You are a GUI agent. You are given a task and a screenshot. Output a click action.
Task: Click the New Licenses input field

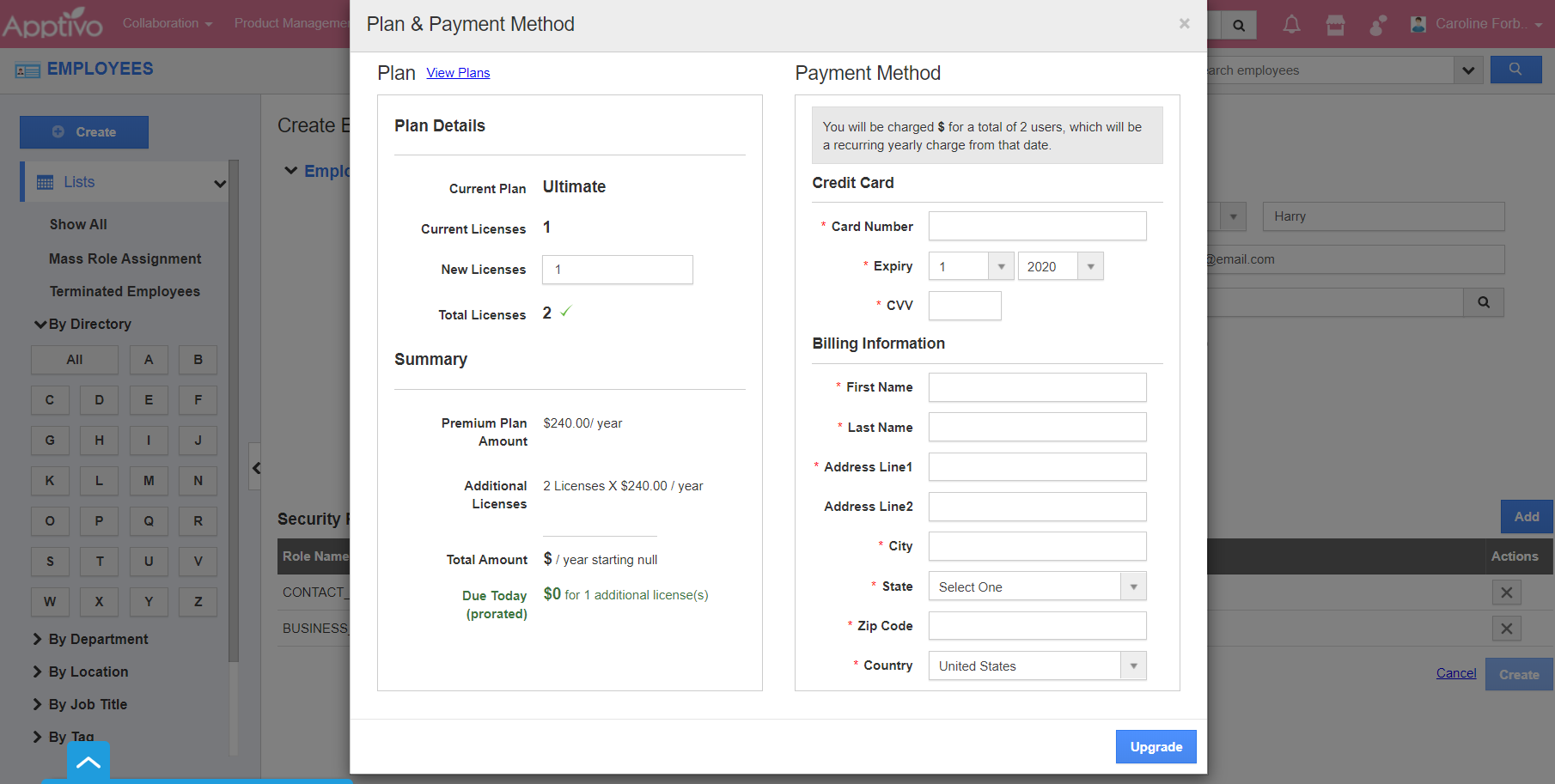pyautogui.click(x=617, y=270)
